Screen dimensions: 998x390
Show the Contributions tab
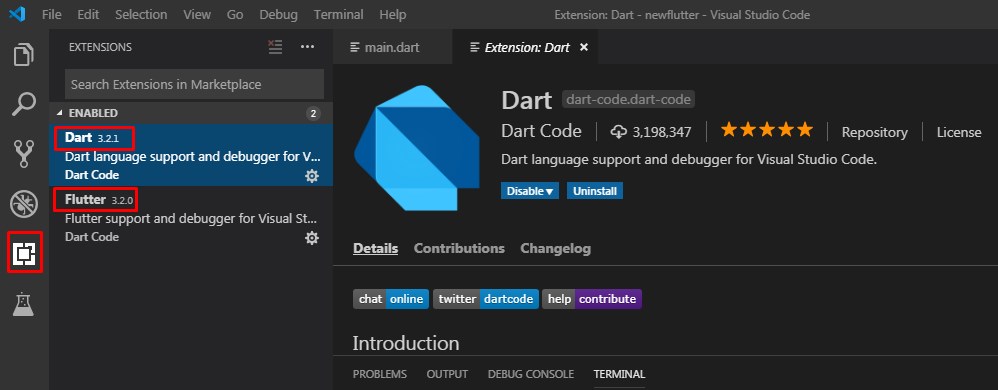[459, 248]
